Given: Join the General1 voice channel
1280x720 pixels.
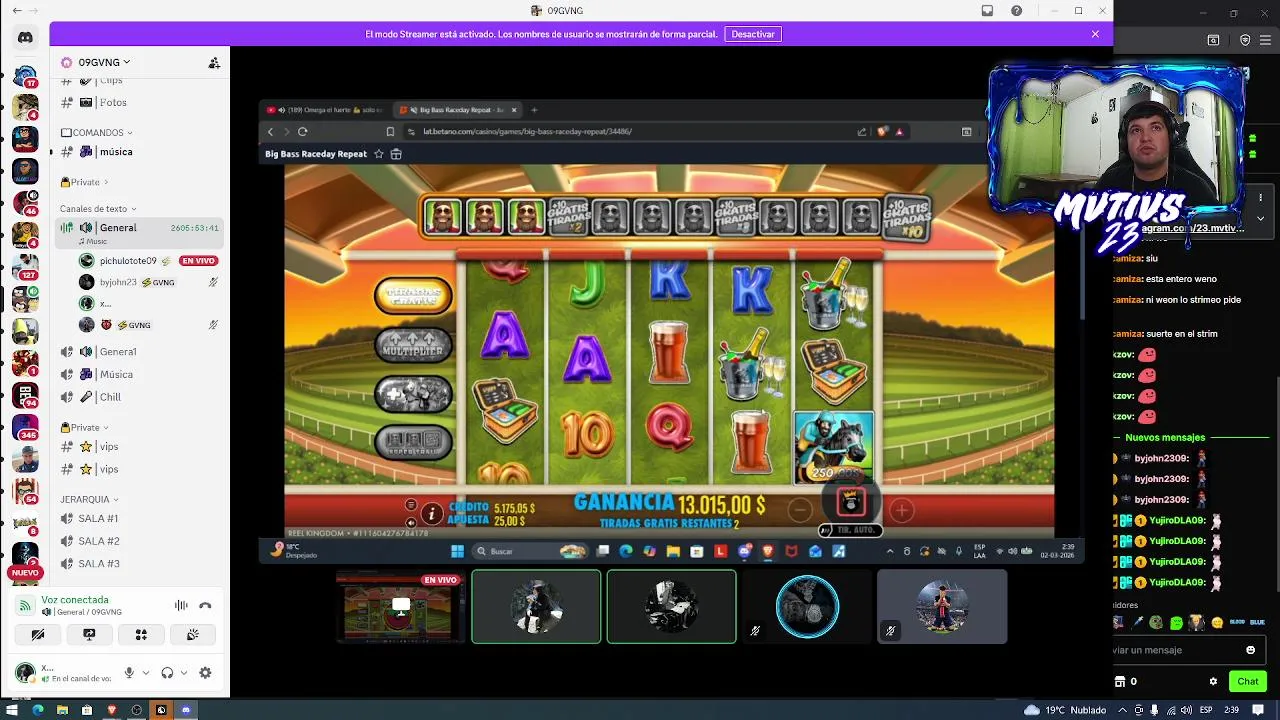Looking at the screenshot, I should coord(138,352).
